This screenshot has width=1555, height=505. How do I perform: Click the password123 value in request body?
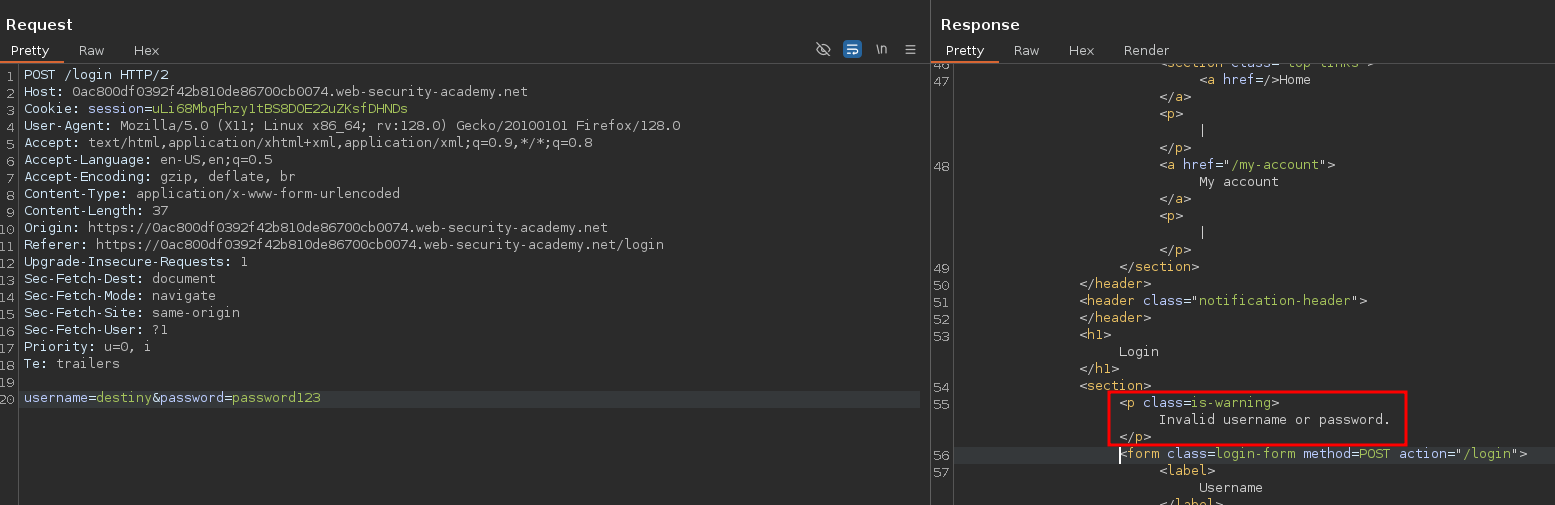tap(276, 398)
